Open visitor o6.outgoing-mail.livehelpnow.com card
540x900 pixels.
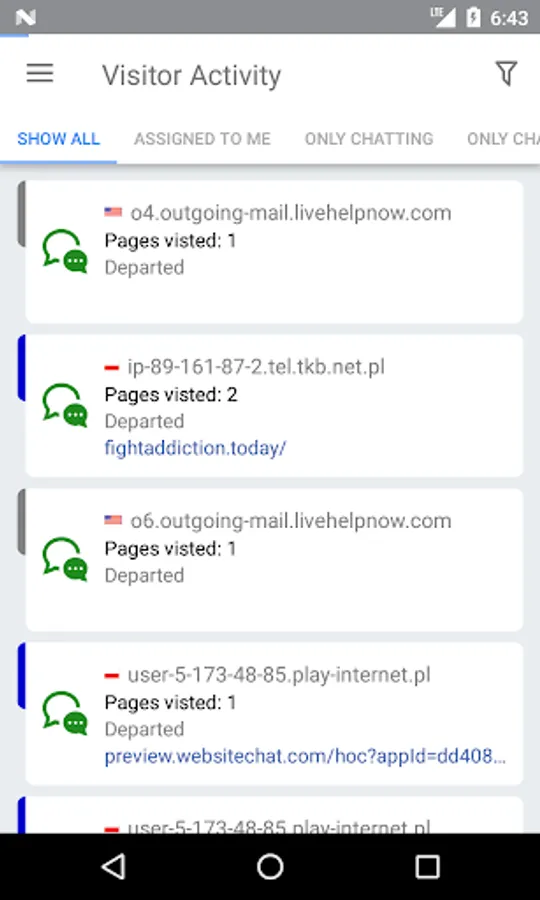pyautogui.click(x=274, y=560)
